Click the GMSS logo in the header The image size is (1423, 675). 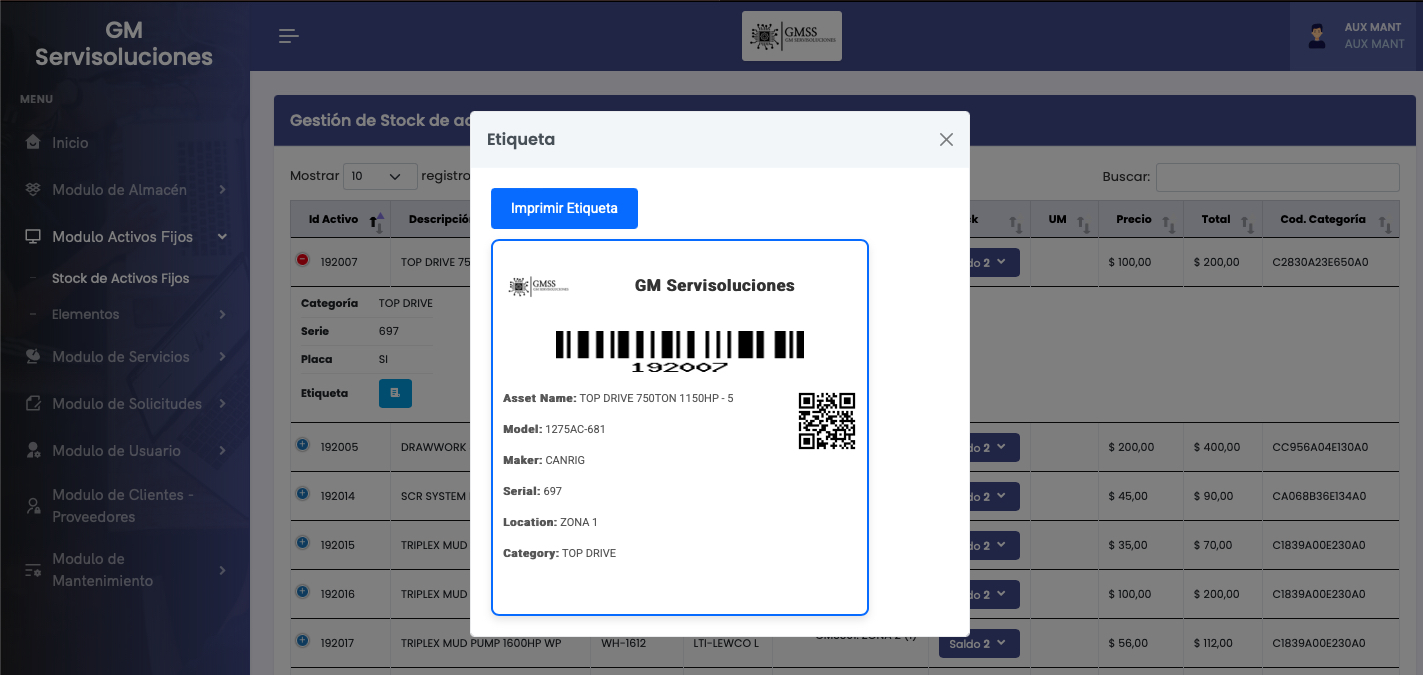[791, 36]
